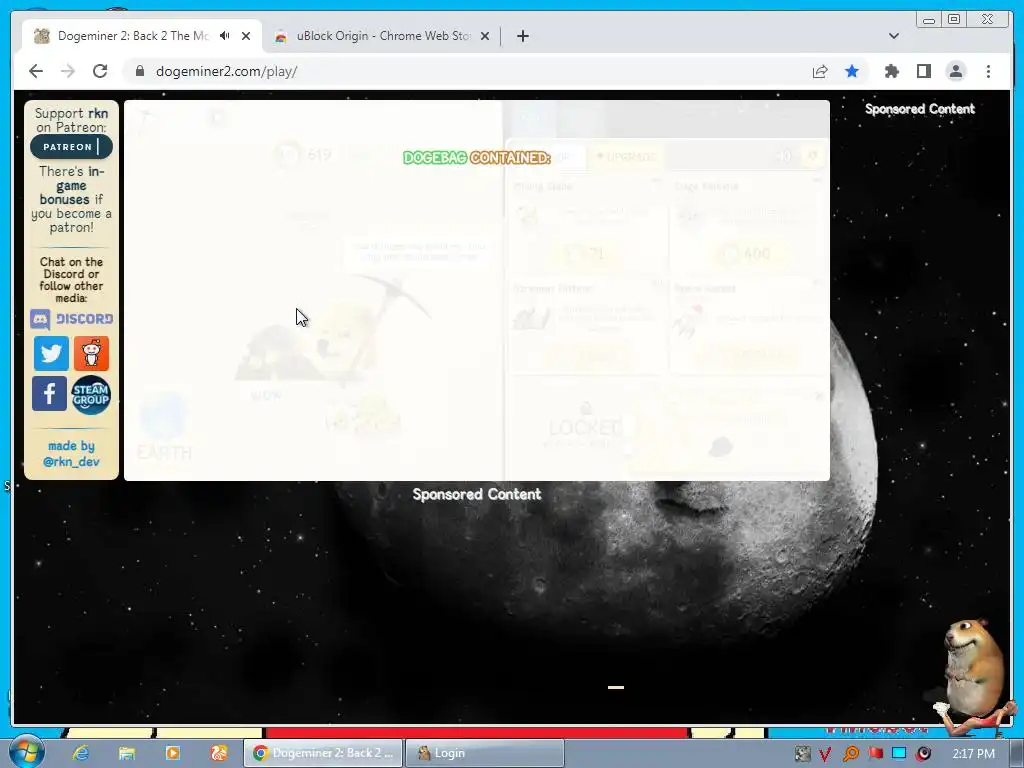Share this page icon
This screenshot has height=768, width=1024.
click(x=820, y=71)
